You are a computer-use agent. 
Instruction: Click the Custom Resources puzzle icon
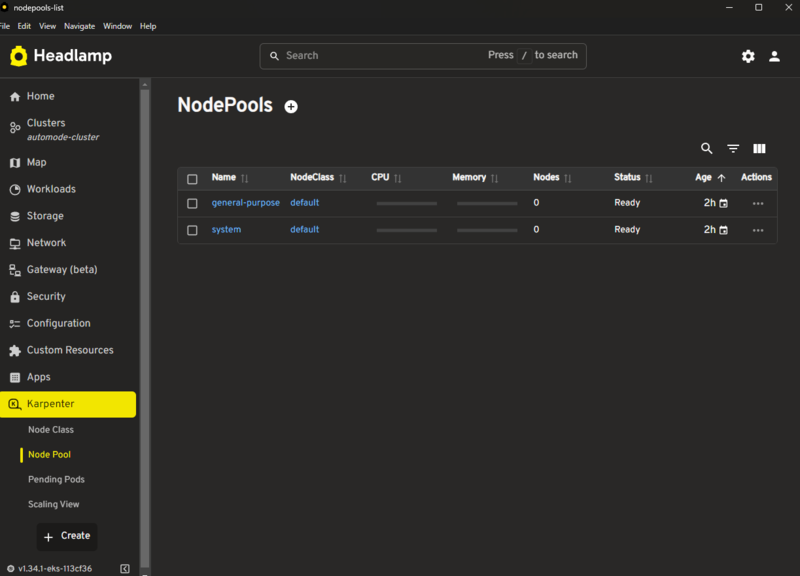[x=15, y=350]
